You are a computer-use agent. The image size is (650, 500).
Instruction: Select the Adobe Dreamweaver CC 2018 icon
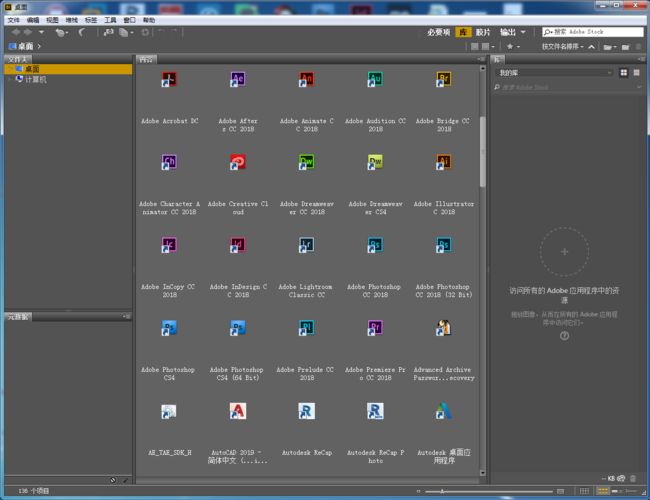306,162
